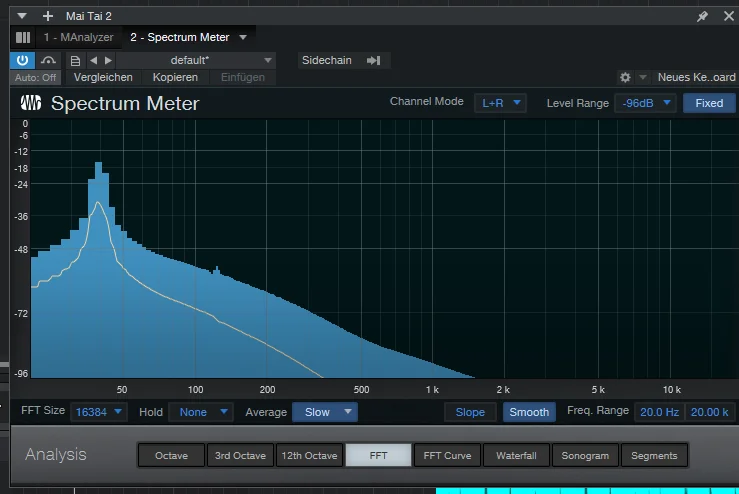Toggle Auto: Off automation mode
739x494 pixels.
point(35,77)
